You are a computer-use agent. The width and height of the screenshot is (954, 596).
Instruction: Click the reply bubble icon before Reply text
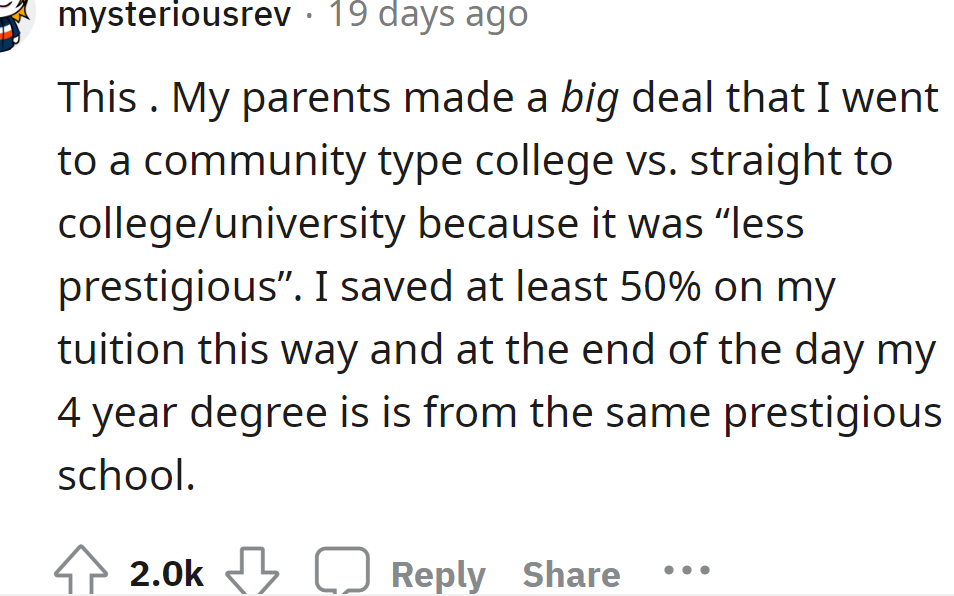pyautogui.click(x=341, y=568)
